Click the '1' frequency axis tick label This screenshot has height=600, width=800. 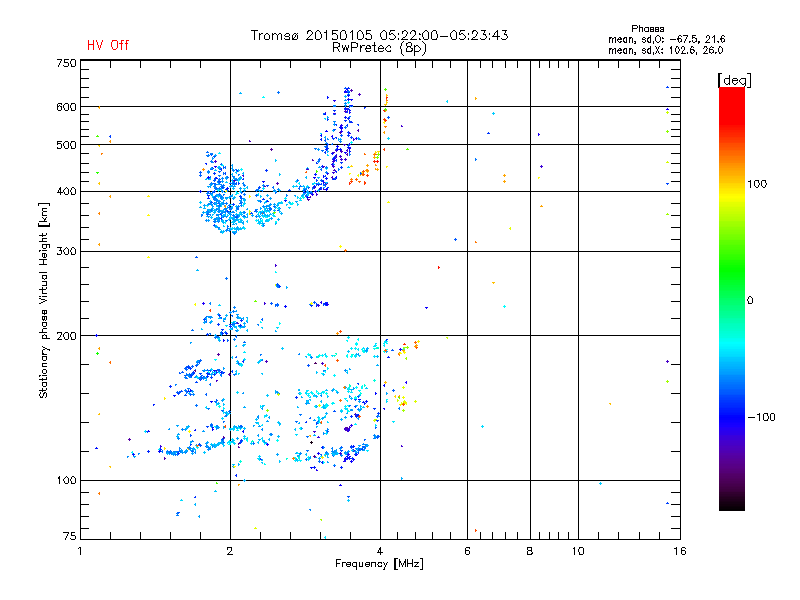80,551
